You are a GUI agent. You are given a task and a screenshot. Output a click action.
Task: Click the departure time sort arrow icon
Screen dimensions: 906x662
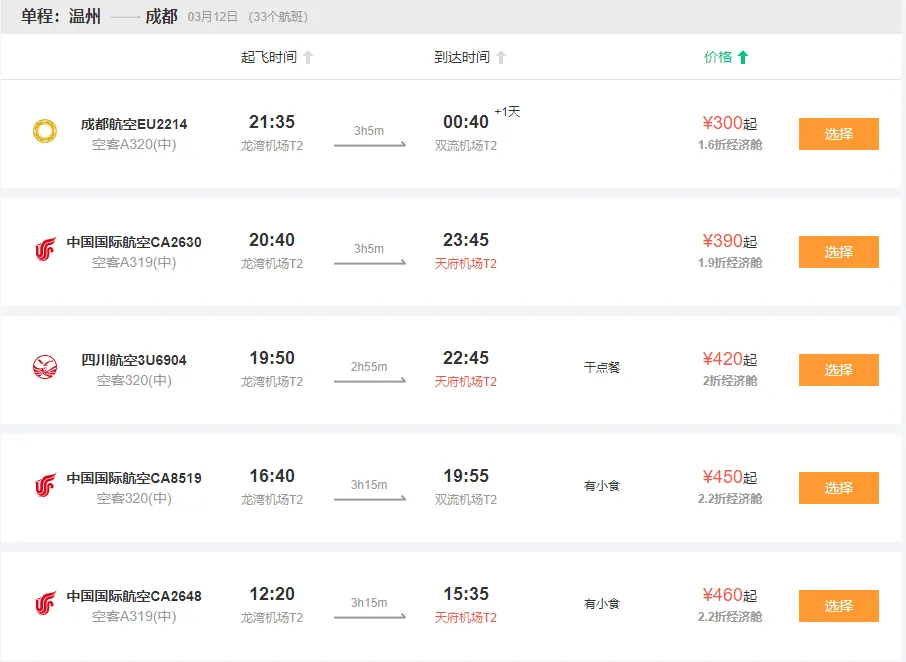[x=308, y=57]
